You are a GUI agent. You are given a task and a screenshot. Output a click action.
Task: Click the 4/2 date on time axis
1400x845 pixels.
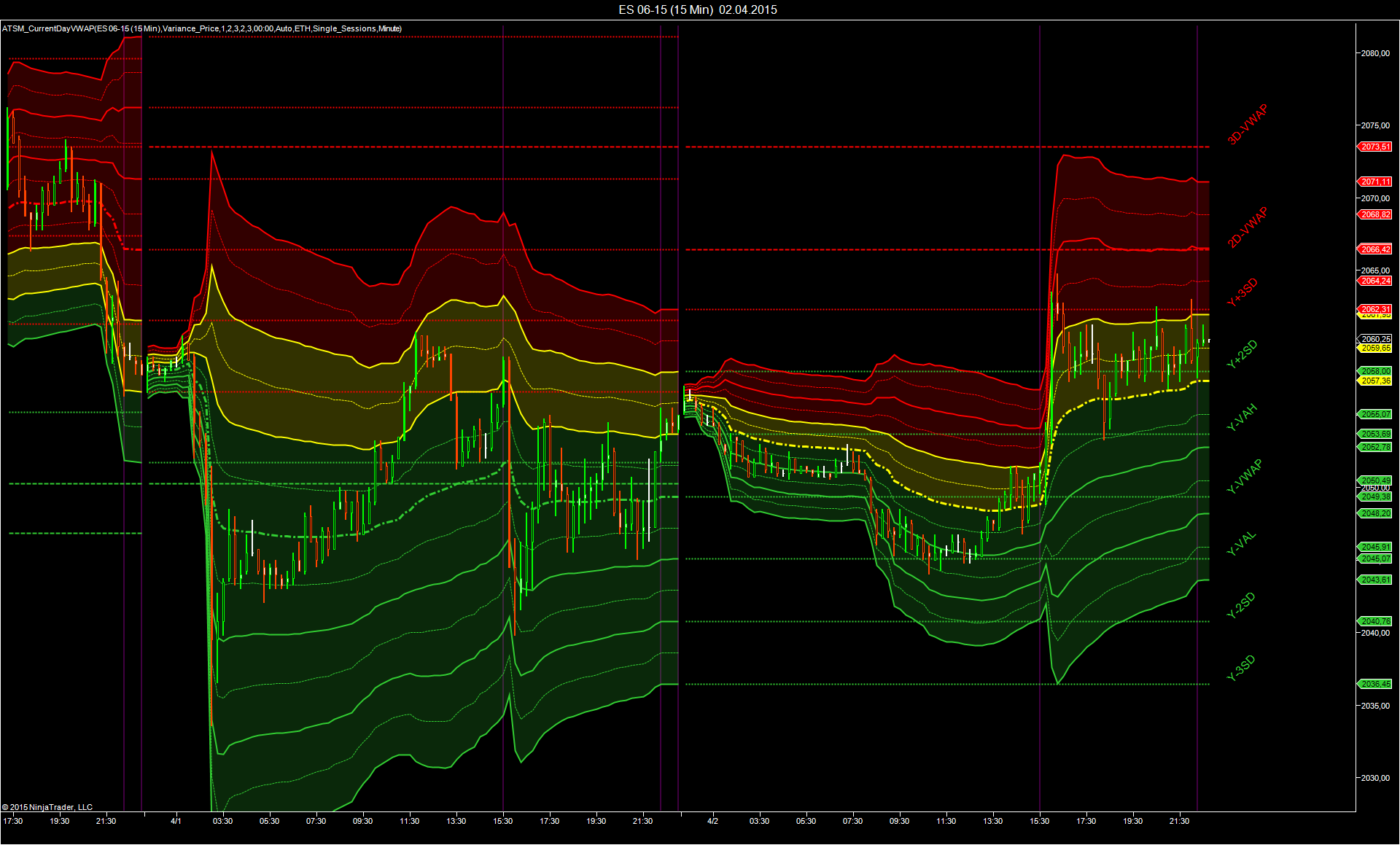coord(712,821)
